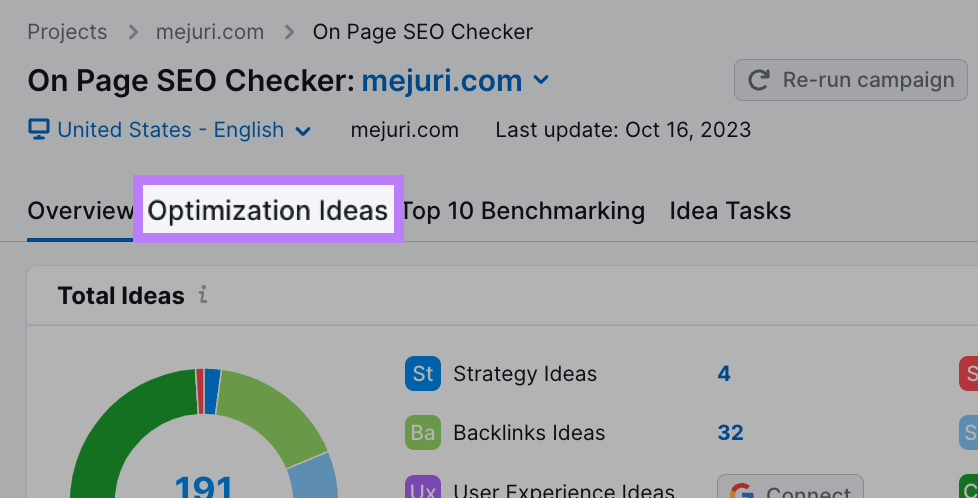Open the Optimization Ideas tab
Image resolution: width=978 pixels, height=498 pixels.
267,211
